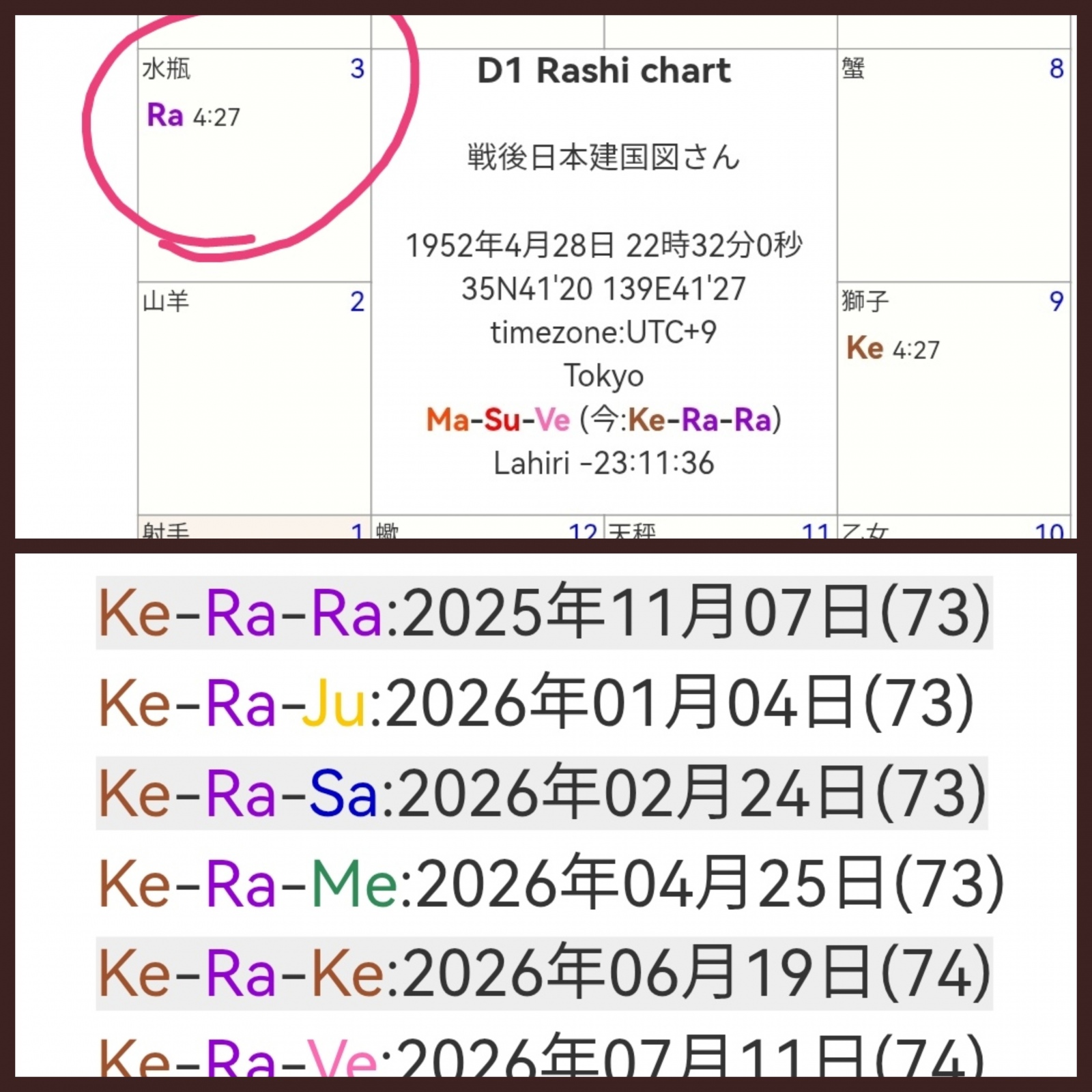Click the Lahiri ayanamsa value
The width and height of the screenshot is (1092, 1092).
point(603,463)
